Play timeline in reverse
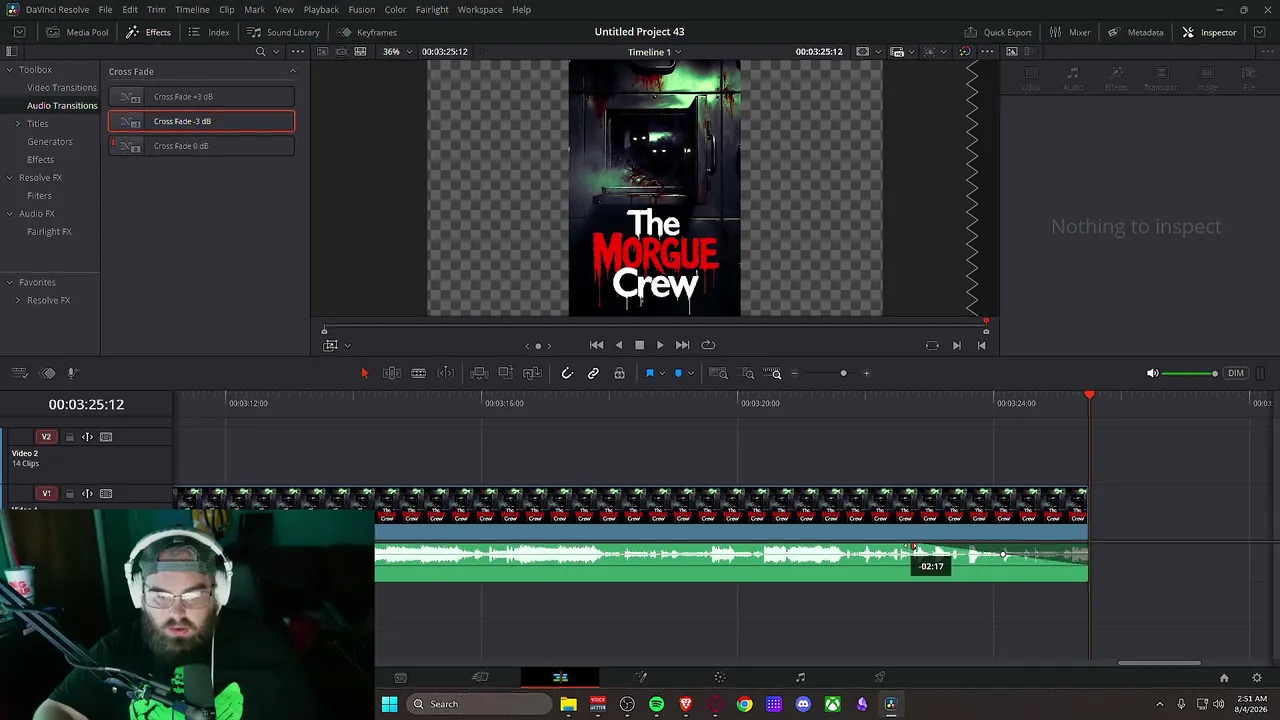The width and height of the screenshot is (1280, 720). 618,345
